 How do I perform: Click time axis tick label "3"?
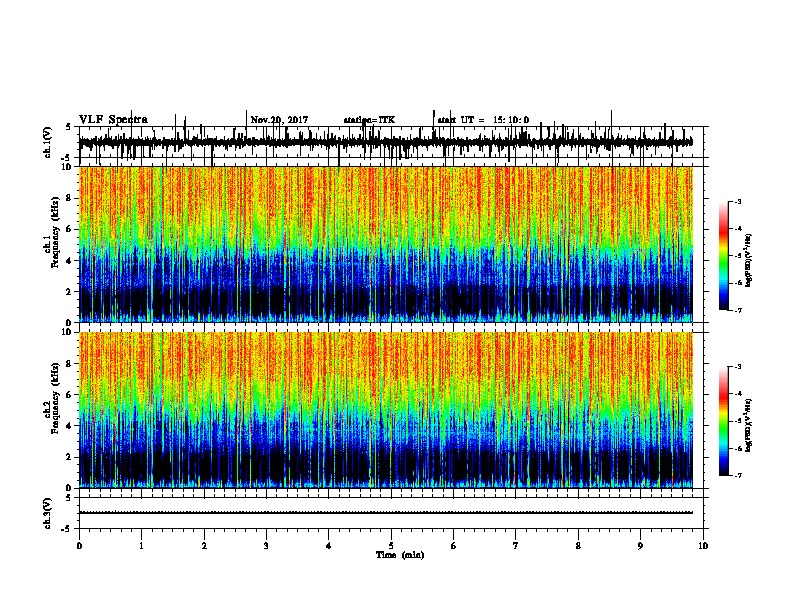click(x=266, y=546)
